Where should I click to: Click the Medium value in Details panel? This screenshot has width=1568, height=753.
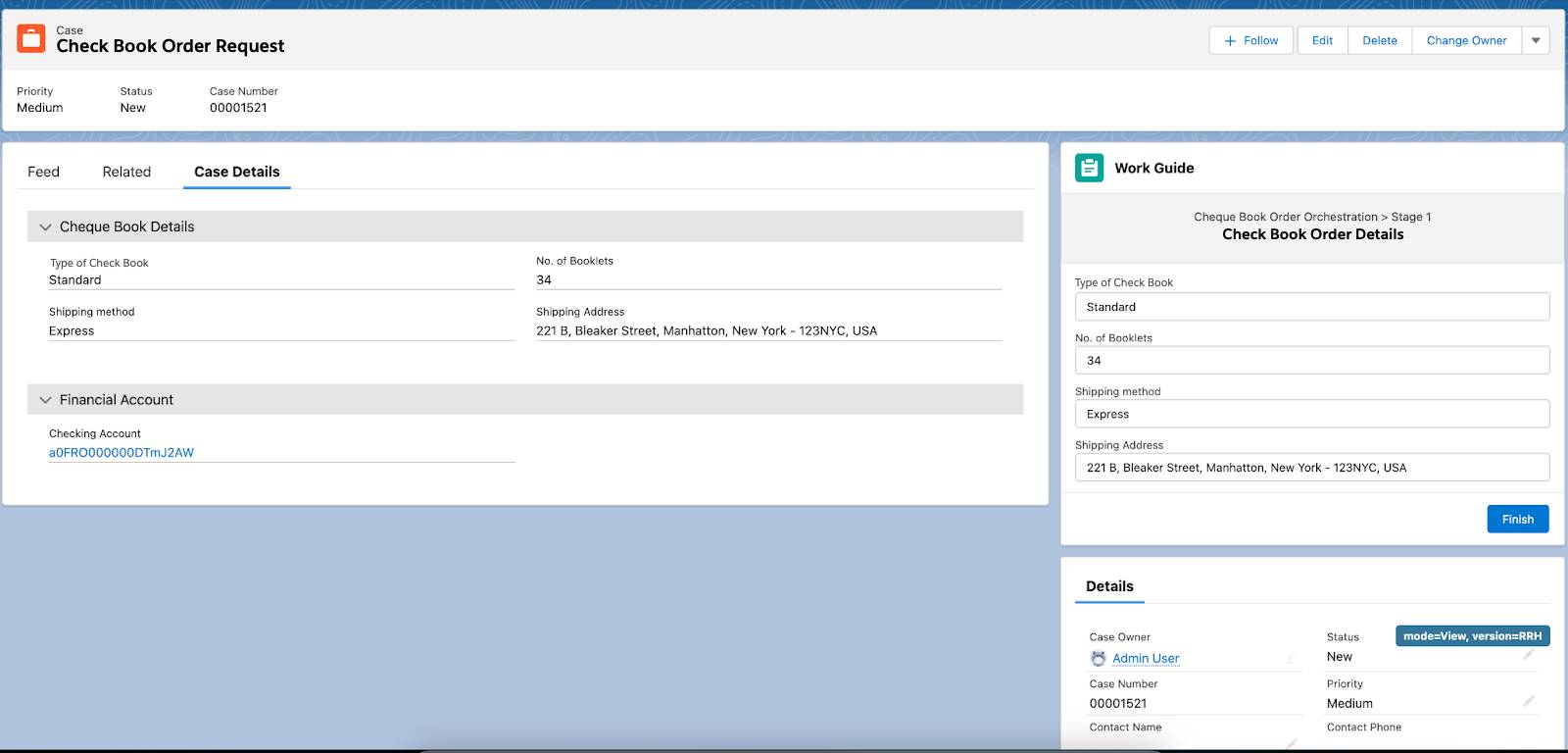coord(1349,704)
